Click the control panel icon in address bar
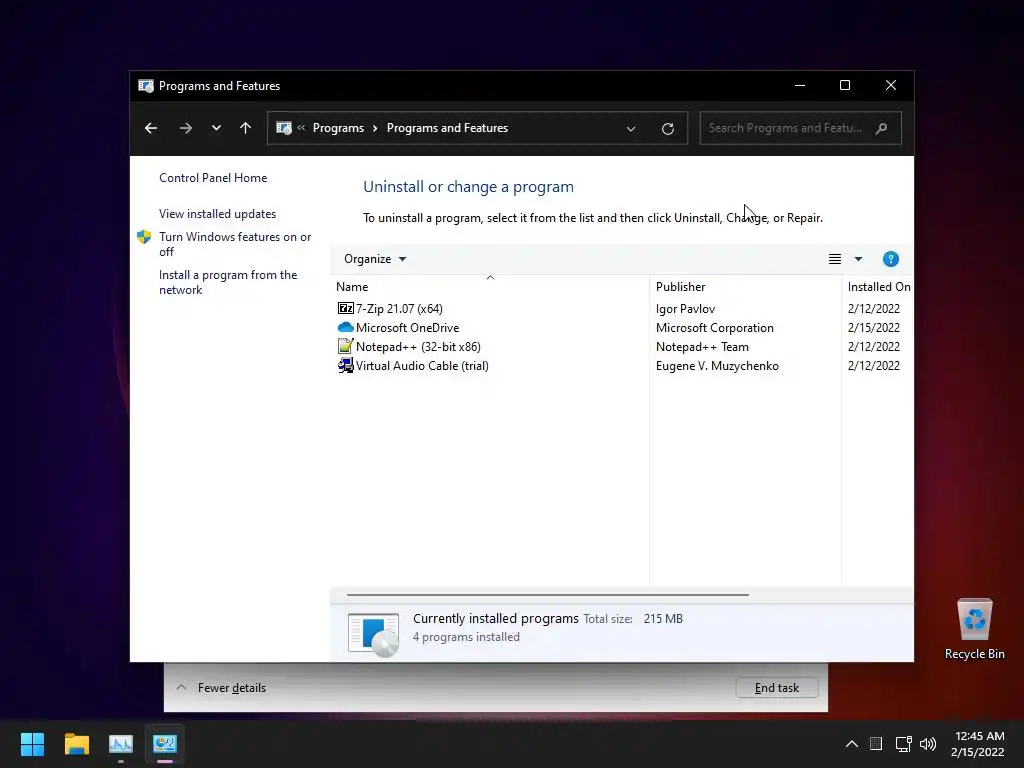1024x768 pixels. pos(283,128)
